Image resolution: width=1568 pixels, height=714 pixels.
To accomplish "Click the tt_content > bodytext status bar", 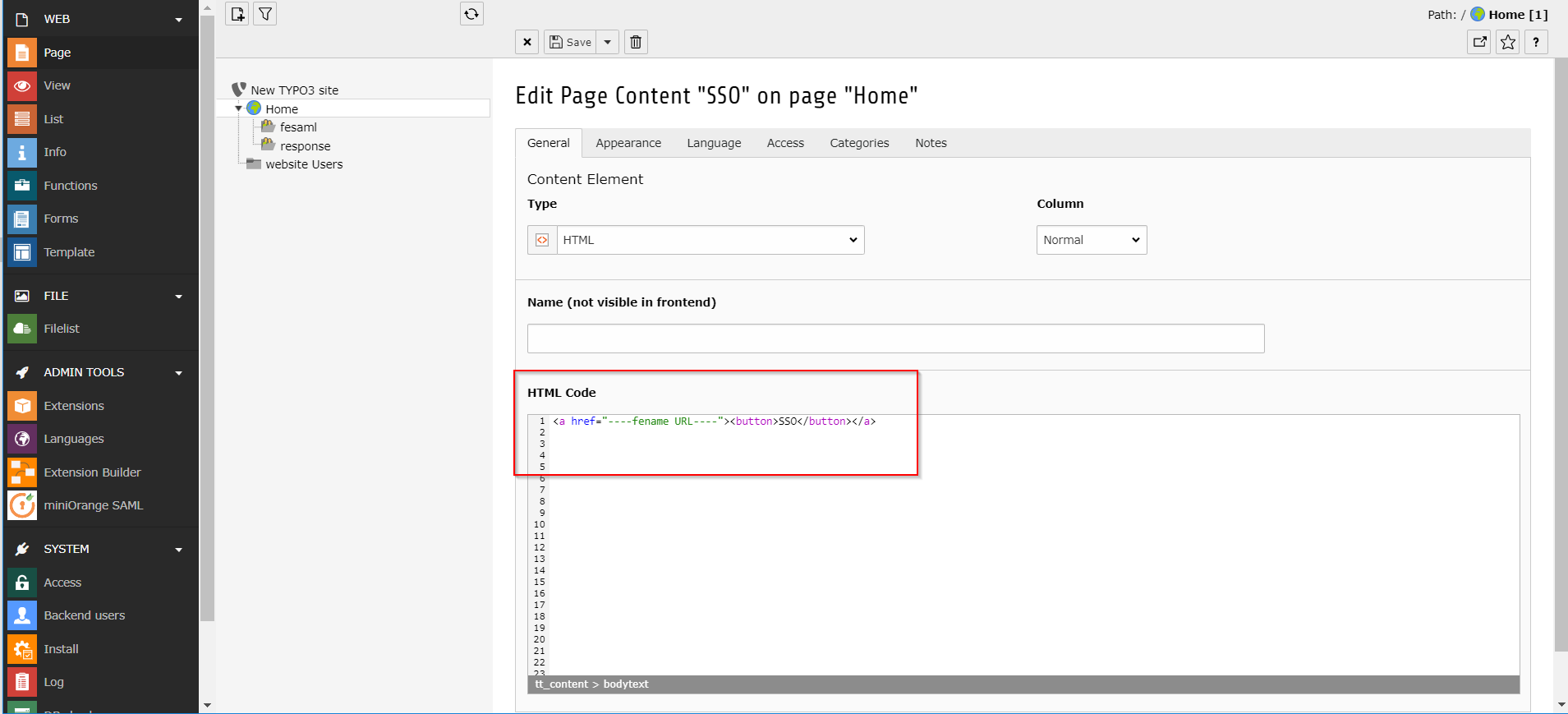I will click(x=1023, y=684).
